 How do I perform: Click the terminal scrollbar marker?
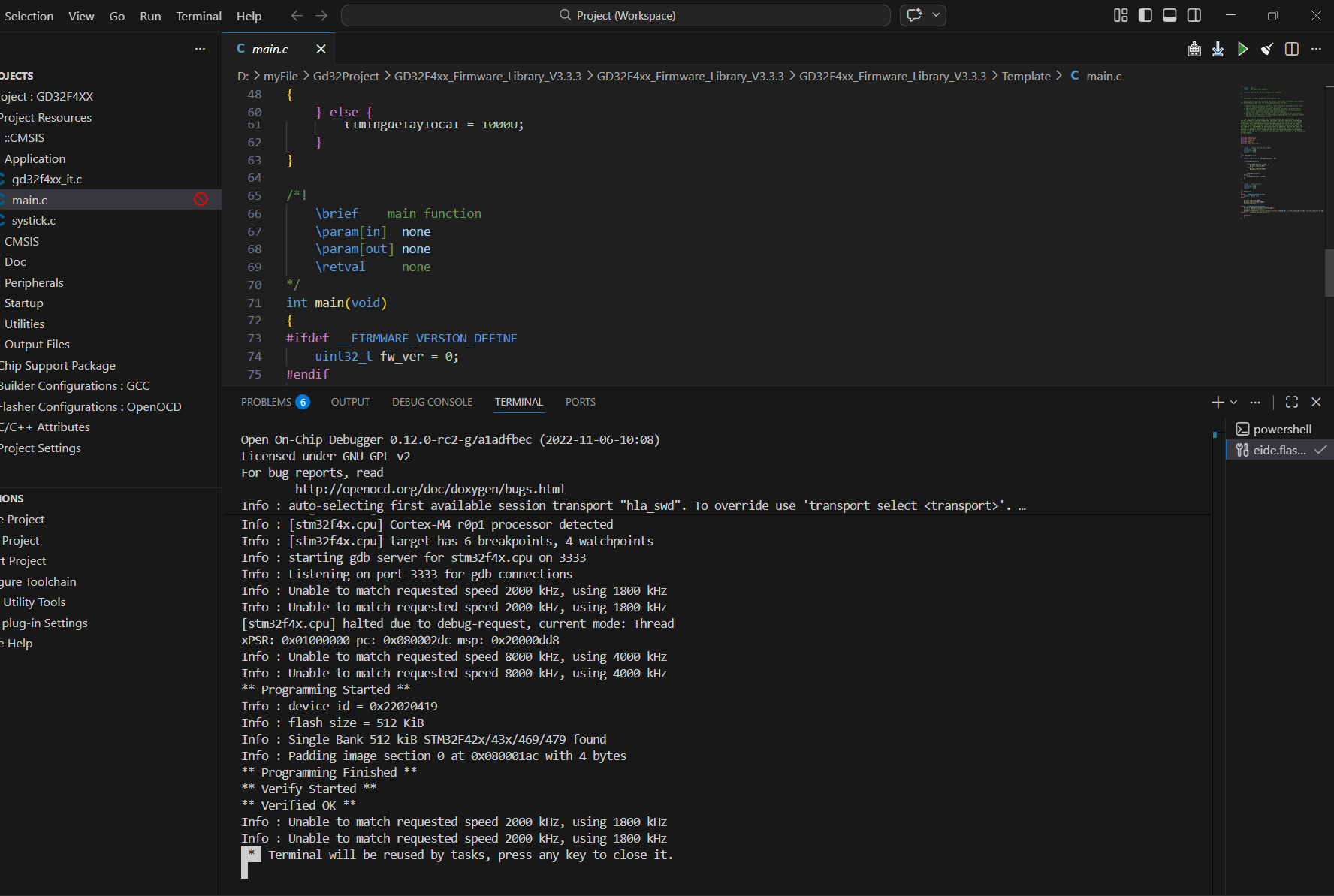(x=1215, y=434)
